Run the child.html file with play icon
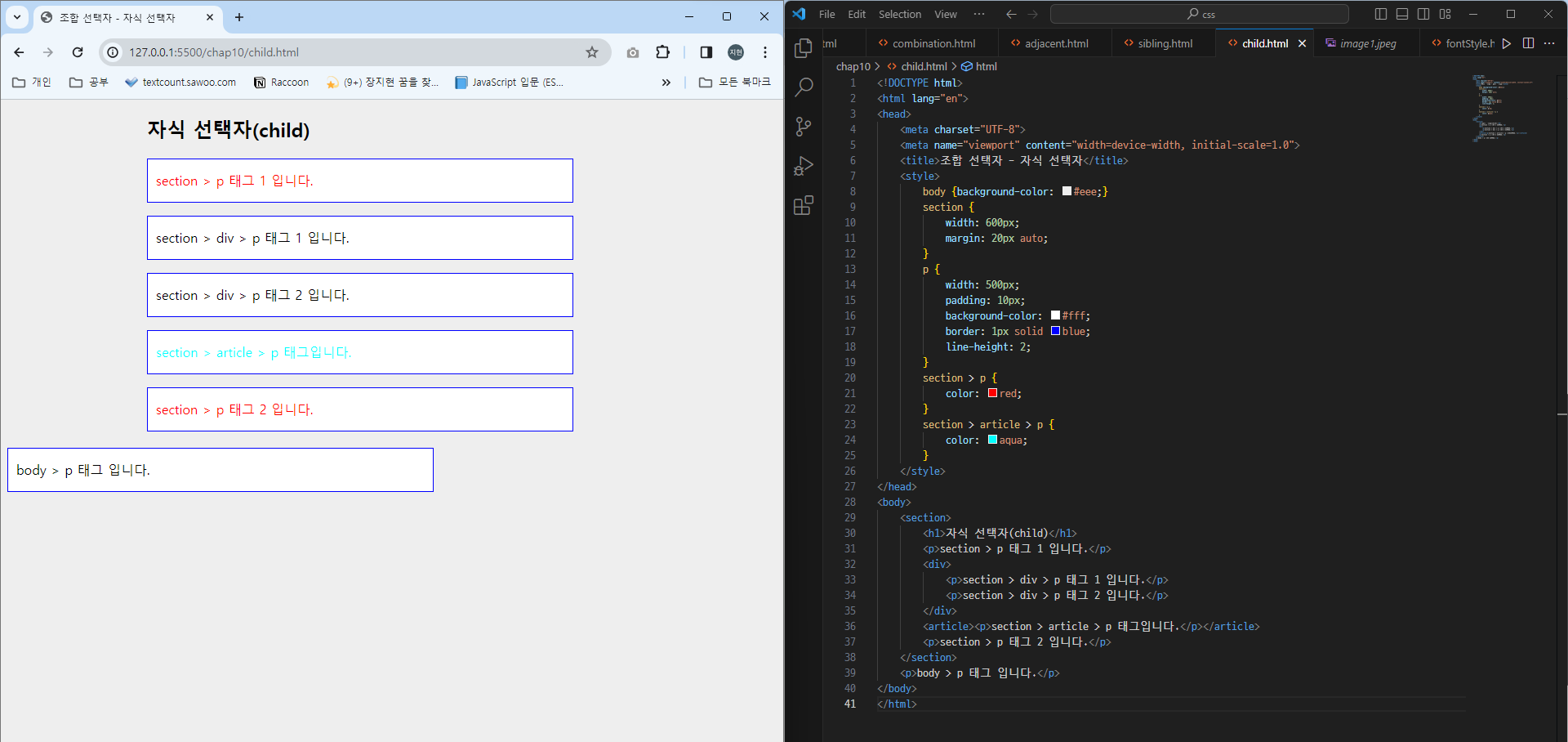 1507,43
